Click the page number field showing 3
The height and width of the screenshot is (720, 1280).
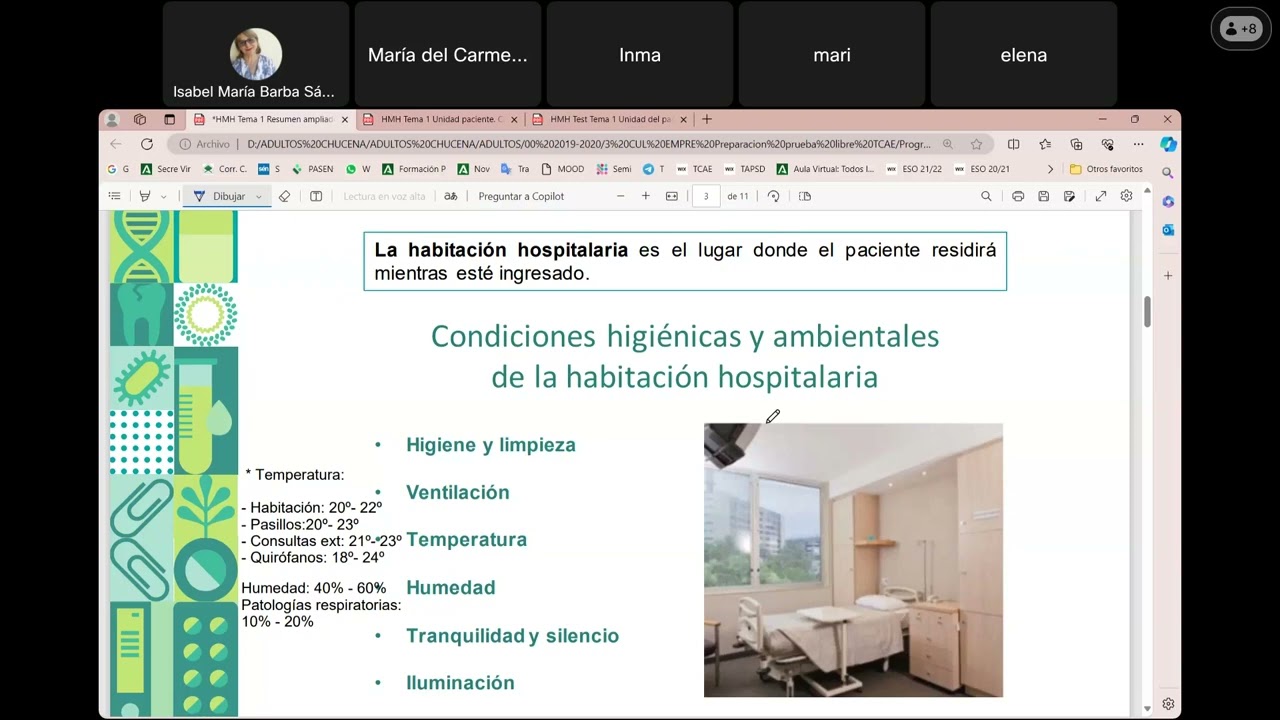[x=706, y=196]
